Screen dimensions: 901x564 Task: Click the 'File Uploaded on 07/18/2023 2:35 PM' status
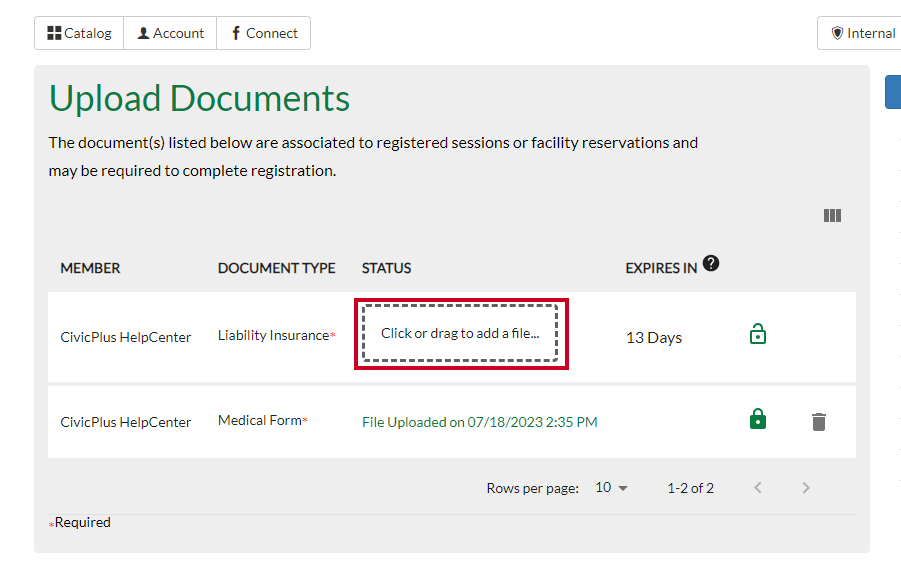tap(480, 422)
